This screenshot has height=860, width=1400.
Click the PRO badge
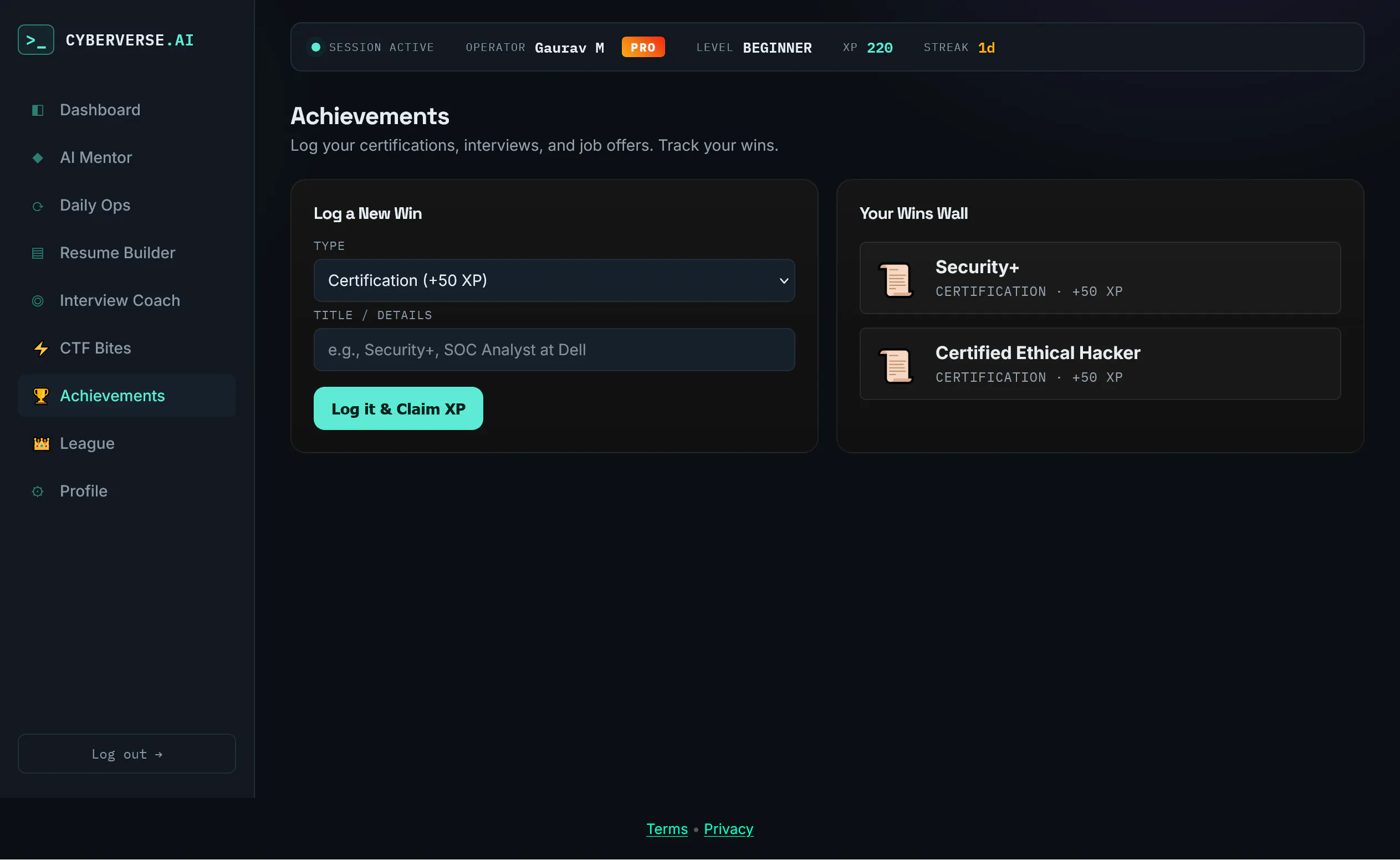pyautogui.click(x=643, y=47)
